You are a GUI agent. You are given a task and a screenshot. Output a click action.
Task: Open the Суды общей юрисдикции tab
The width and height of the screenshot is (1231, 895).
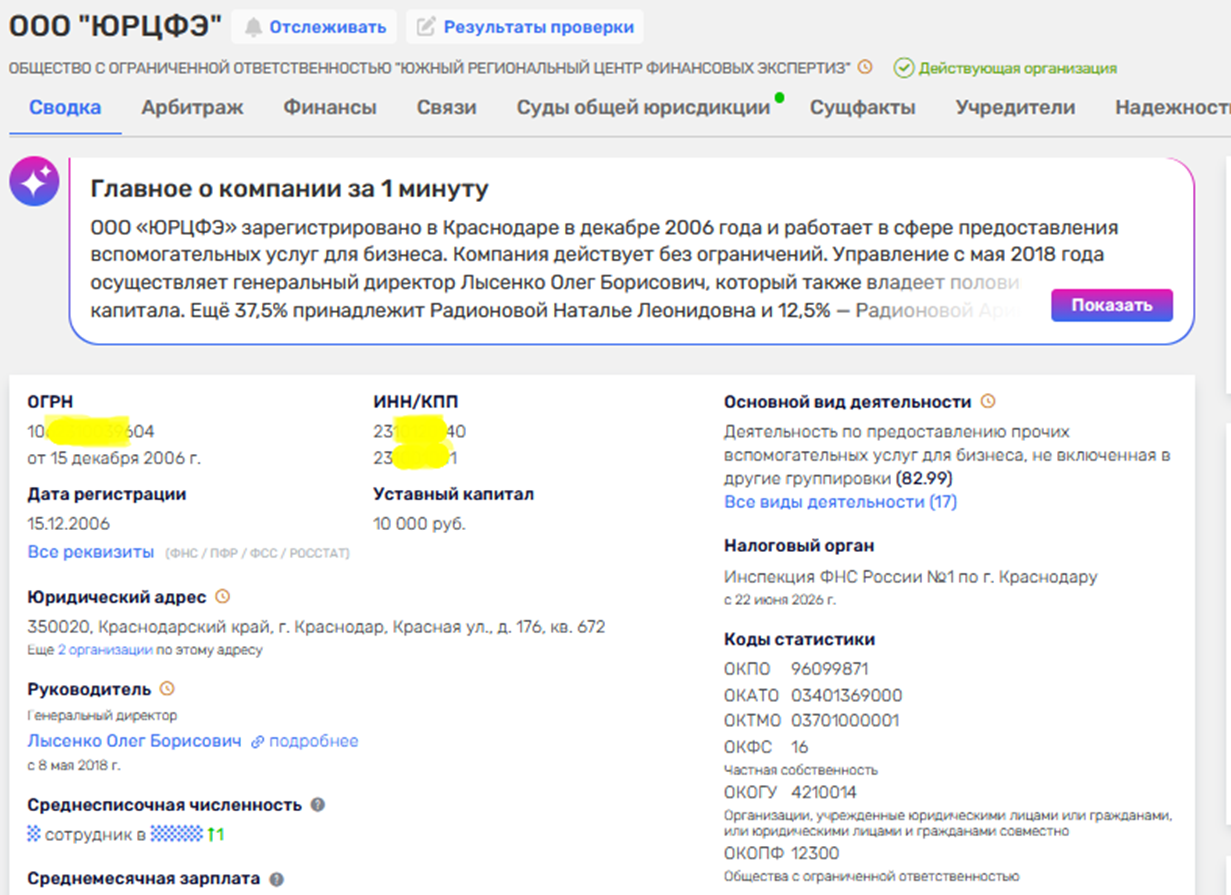[643, 107]
